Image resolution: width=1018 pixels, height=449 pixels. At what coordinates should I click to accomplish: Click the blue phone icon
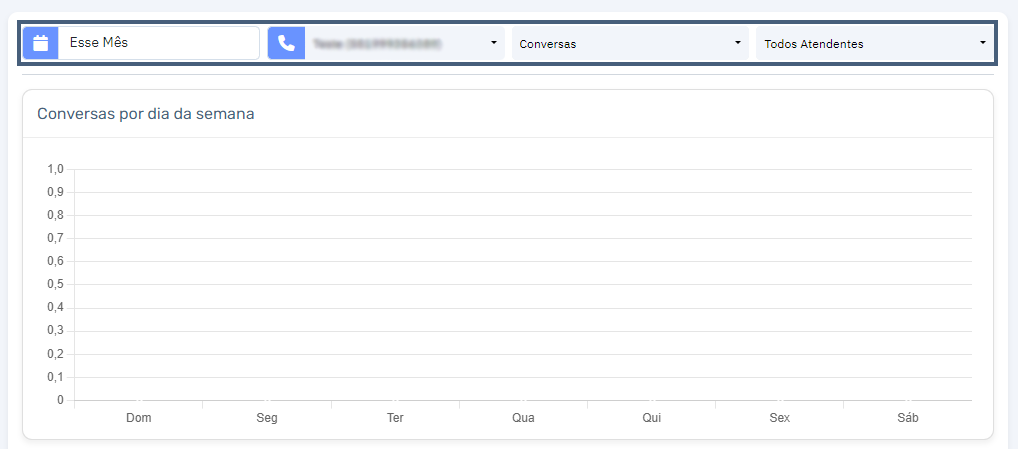pos(286,43)
